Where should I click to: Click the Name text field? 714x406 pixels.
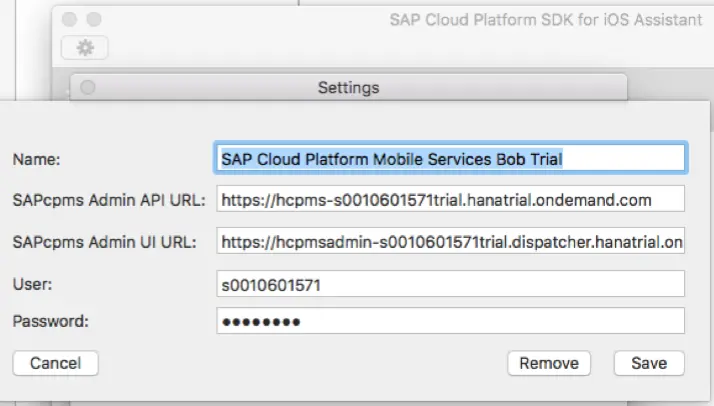[x=450, y=158]
